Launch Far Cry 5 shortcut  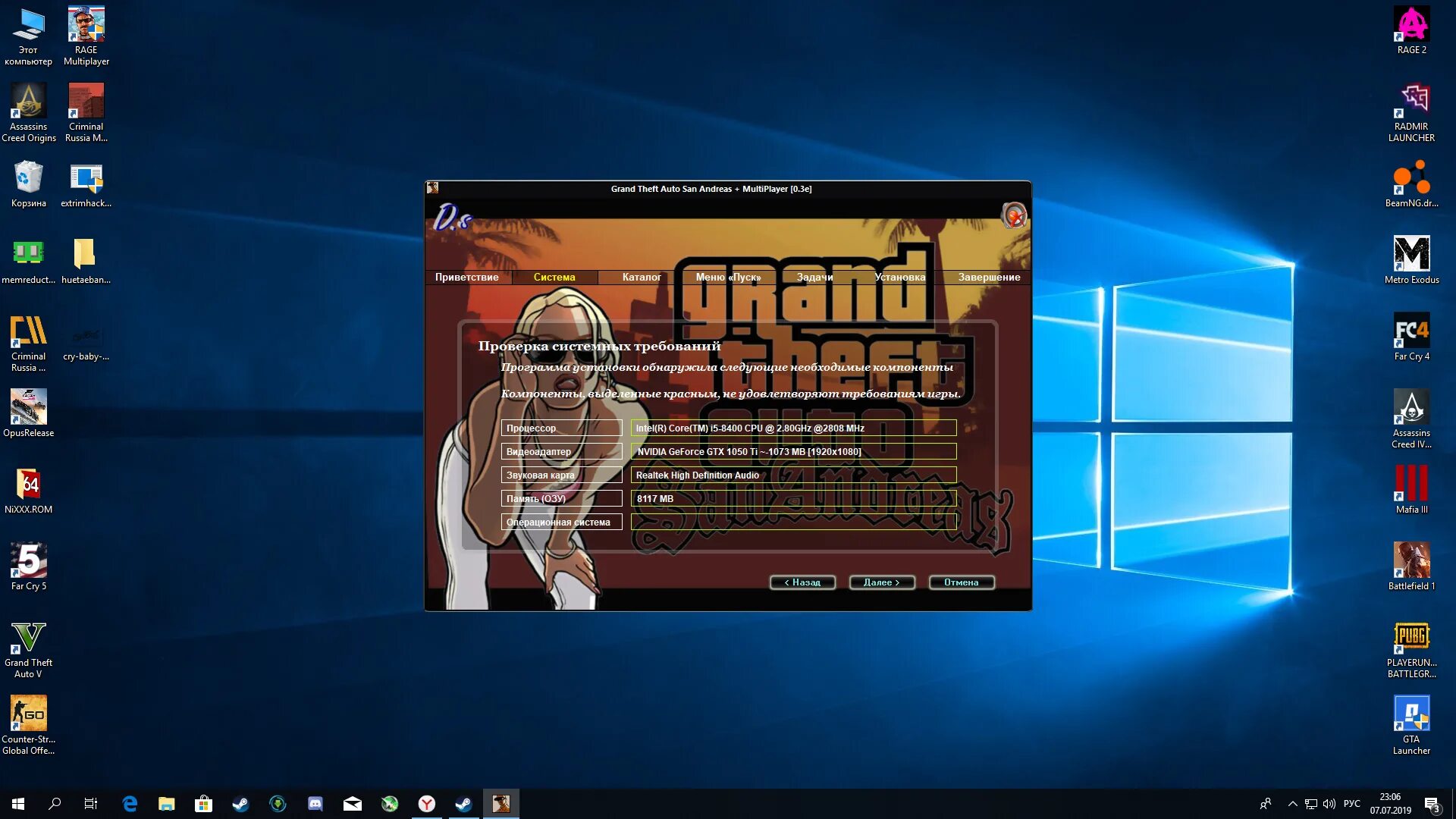pyautogui.click(x=28, y=566)
